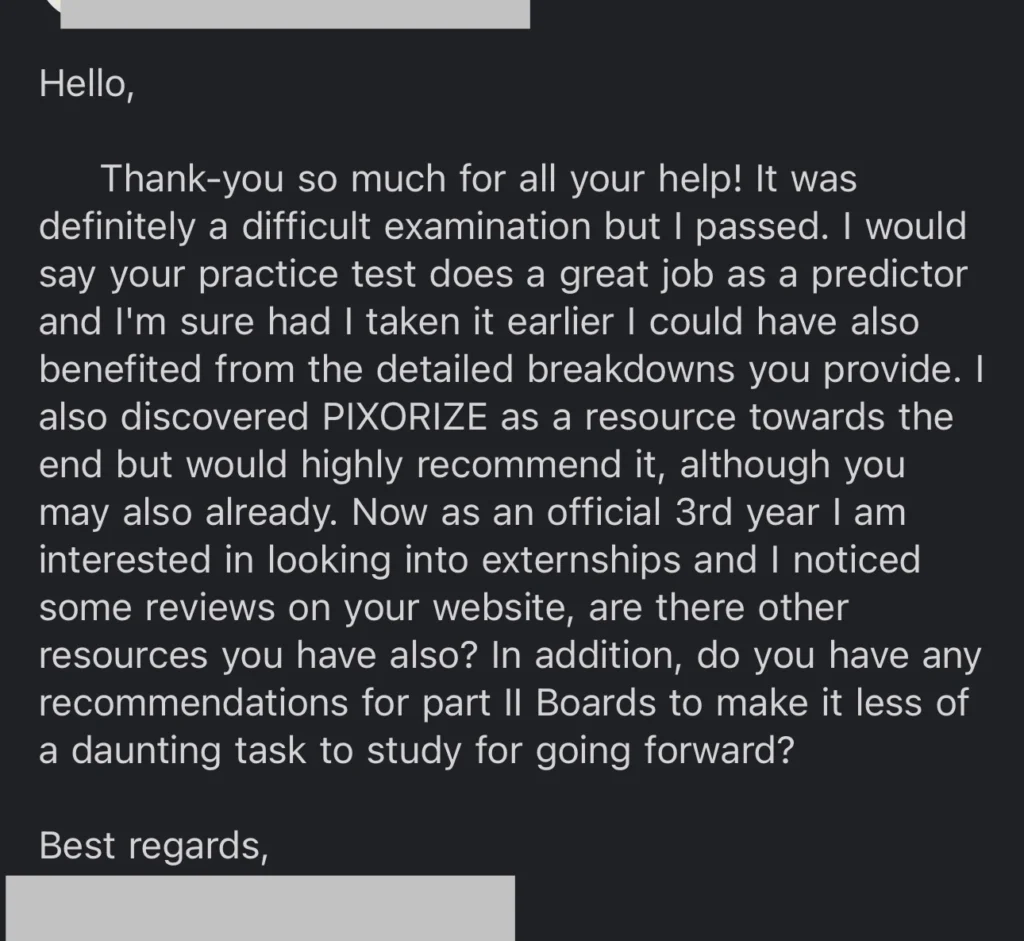1024x941 pixels.
Task: Click the word 'examination' in the message
Action: (487, 227)
